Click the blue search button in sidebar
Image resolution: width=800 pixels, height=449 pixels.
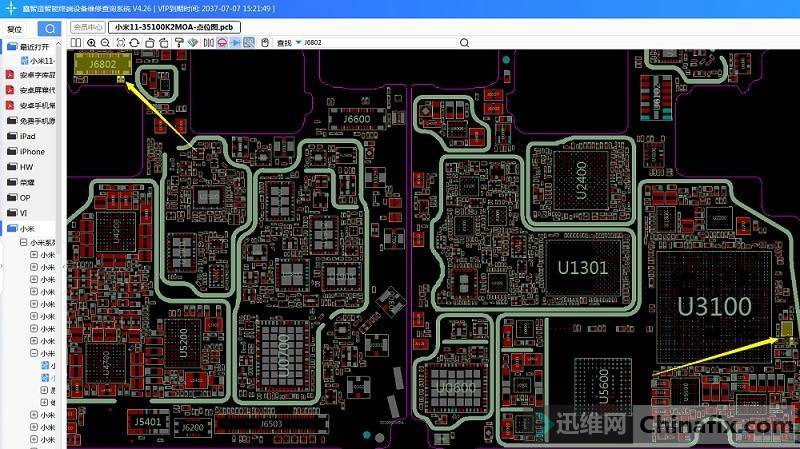[x=48, y=29]
